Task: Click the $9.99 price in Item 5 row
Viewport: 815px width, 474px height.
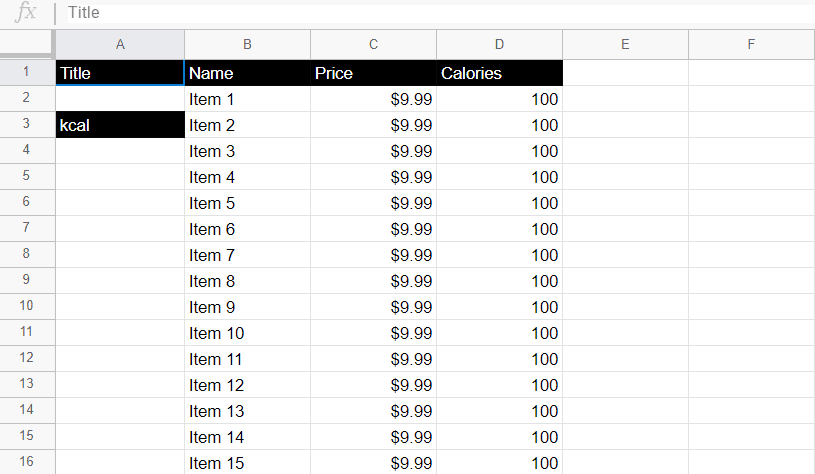Action: 373,203
